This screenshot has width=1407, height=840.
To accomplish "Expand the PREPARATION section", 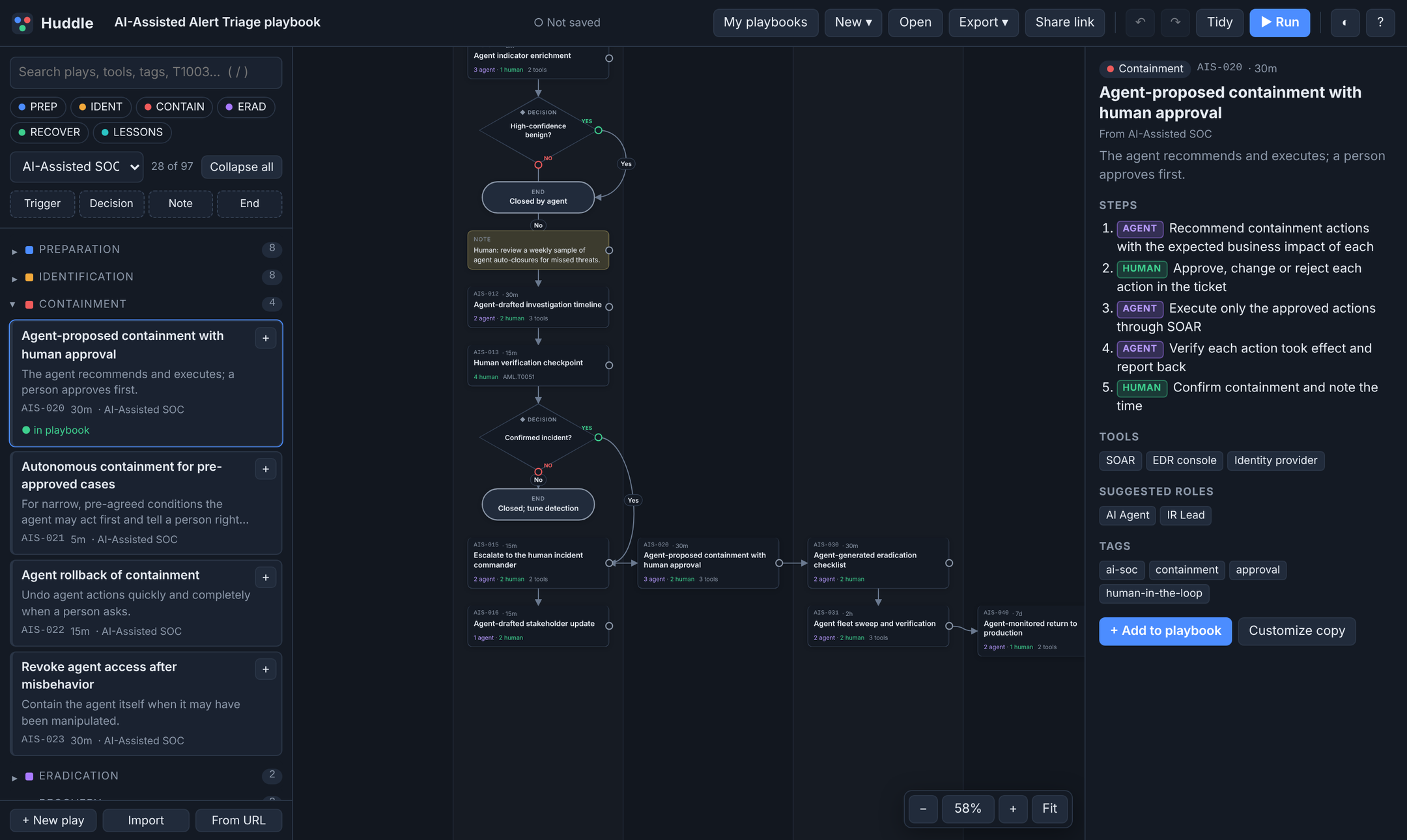I will [x=145, y=249].
